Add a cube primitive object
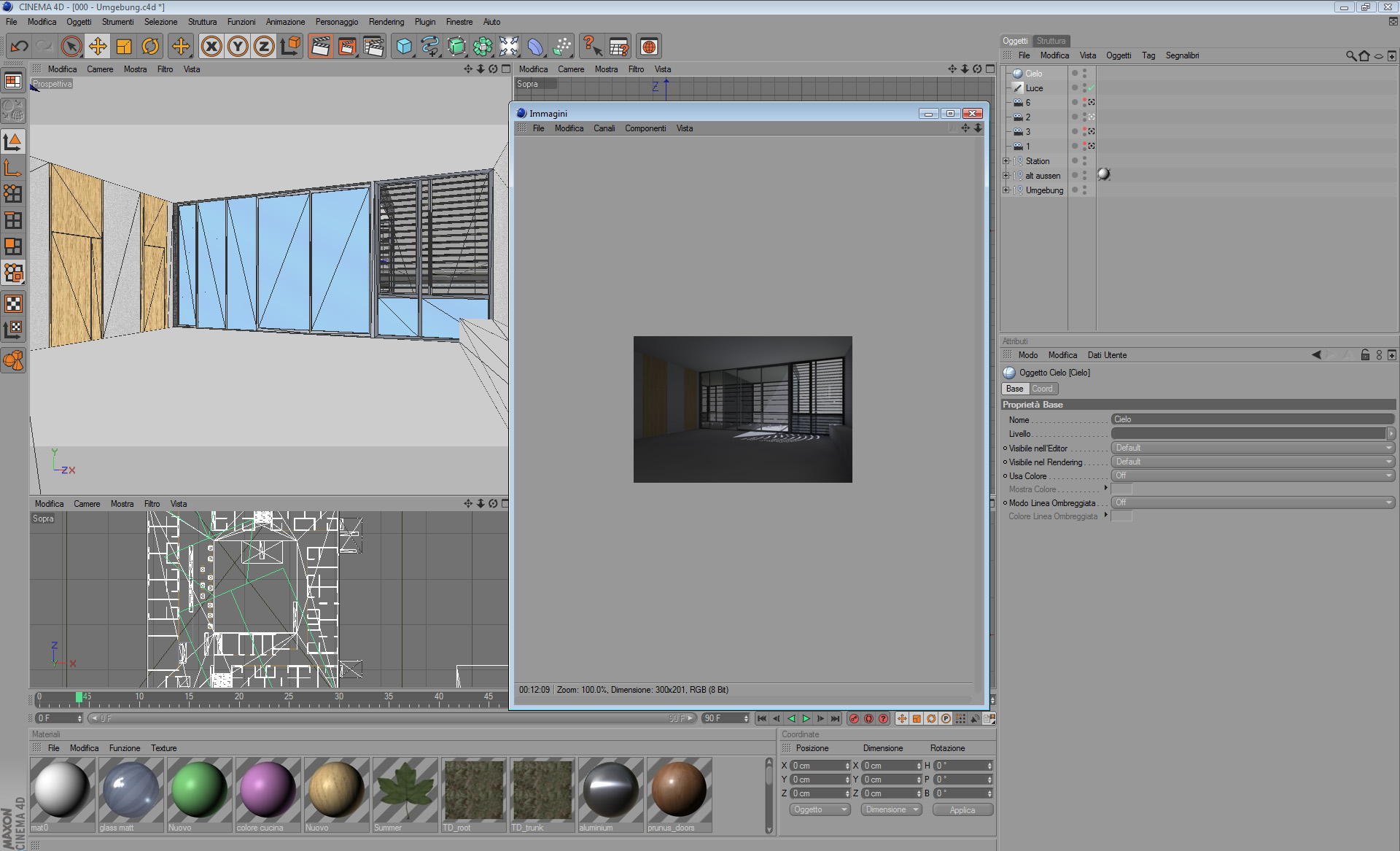This screenshot has height=851, width=1400. pyautogui.click(x=404, y=47)
